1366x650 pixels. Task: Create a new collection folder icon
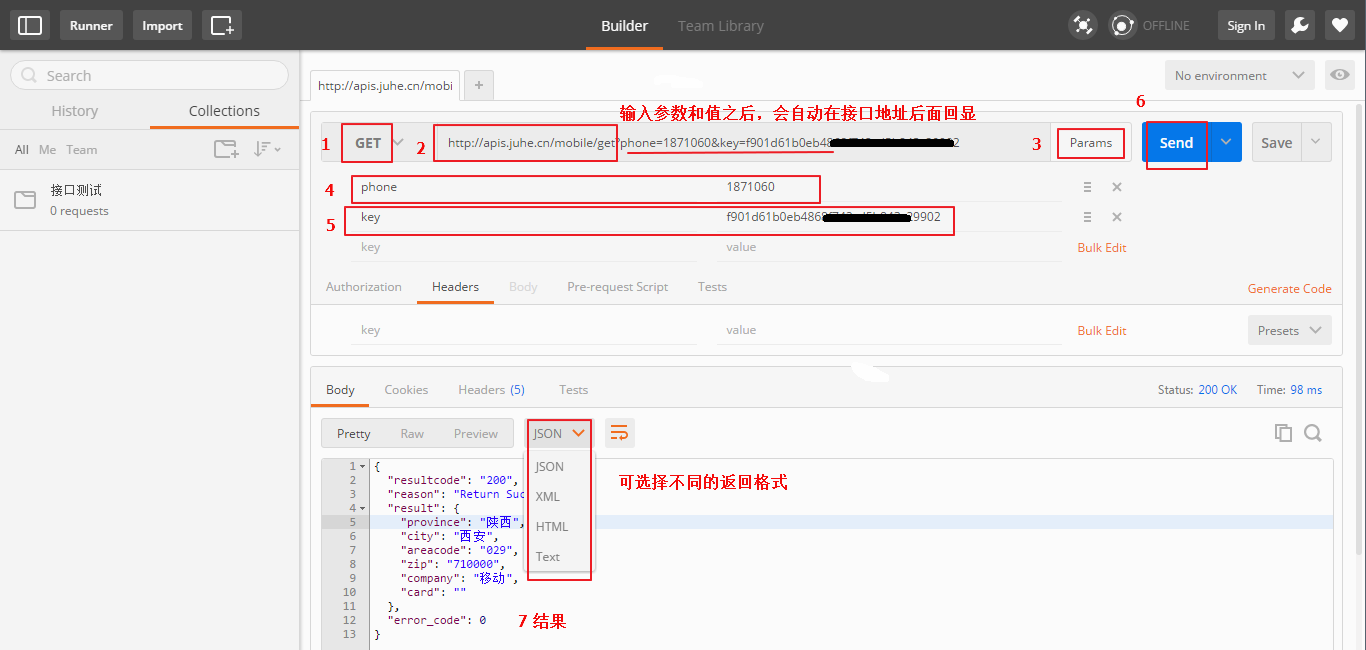226,150
